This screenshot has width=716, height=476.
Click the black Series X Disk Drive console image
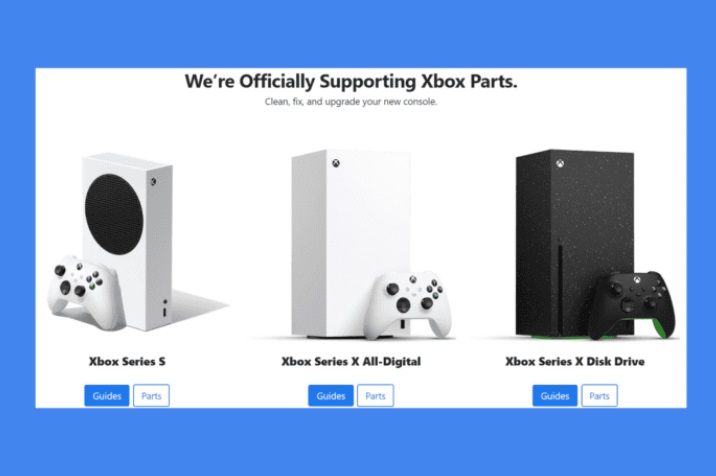(574, 243)
